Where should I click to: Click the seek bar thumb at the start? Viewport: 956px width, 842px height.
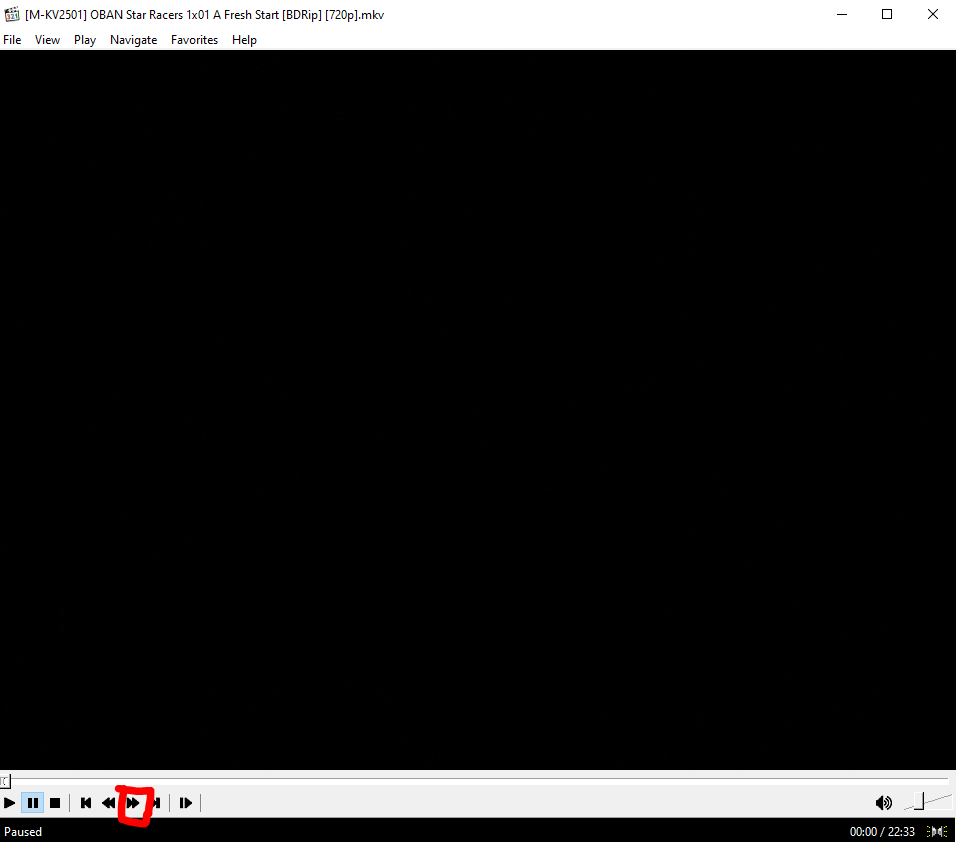[x=5, y=781]
